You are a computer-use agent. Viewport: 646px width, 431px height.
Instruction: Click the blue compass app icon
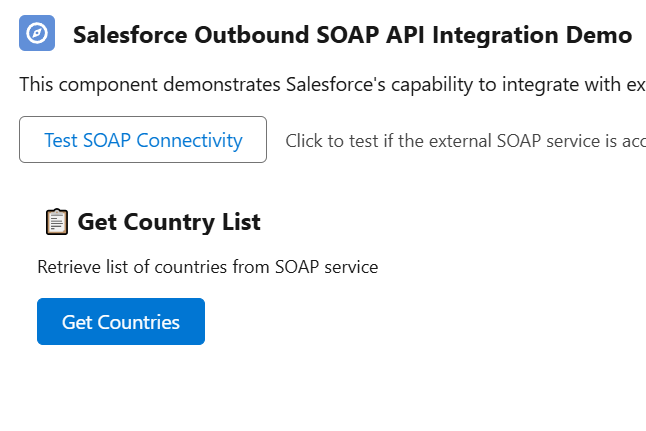pos(37,33)
